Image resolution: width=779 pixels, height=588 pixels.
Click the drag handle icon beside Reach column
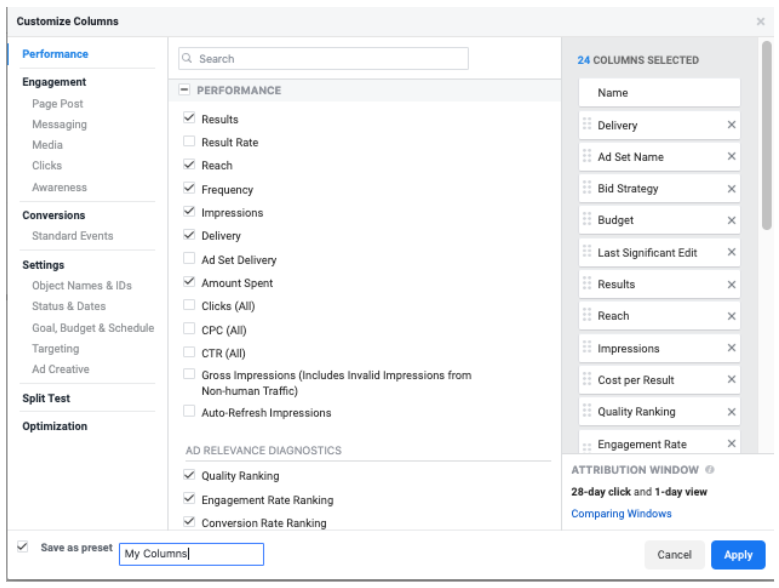[587, 316]
